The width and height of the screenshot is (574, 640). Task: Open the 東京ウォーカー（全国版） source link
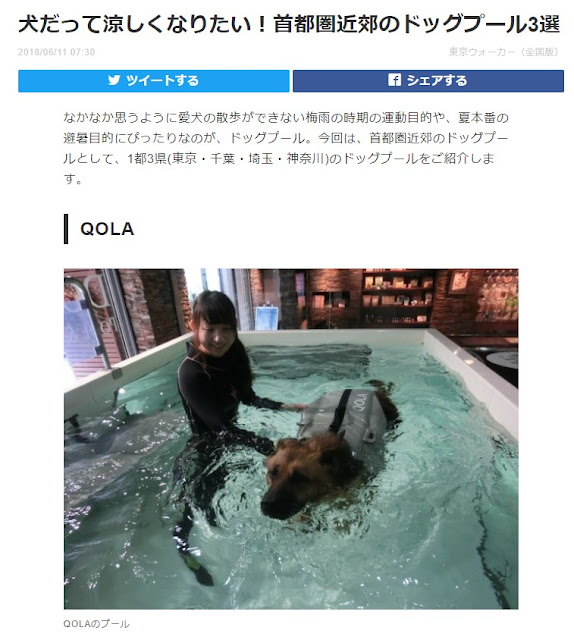(504, 52)
